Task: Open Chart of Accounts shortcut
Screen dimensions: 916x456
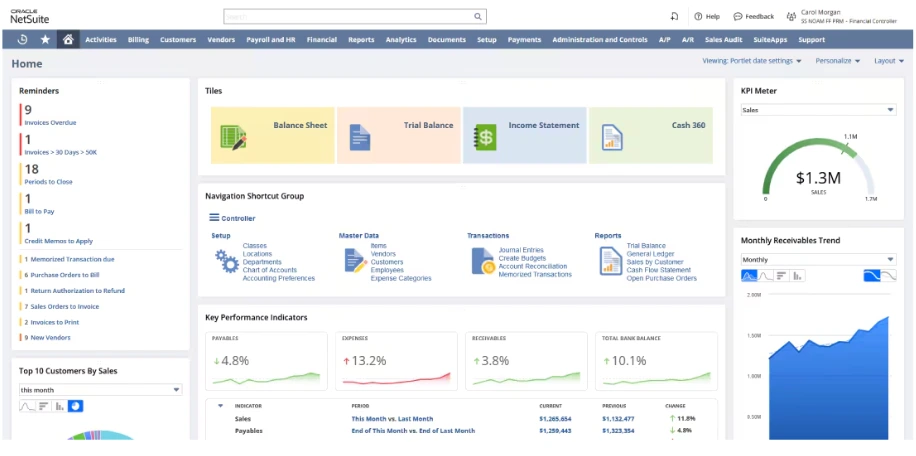Action: (x=270, y=270)
